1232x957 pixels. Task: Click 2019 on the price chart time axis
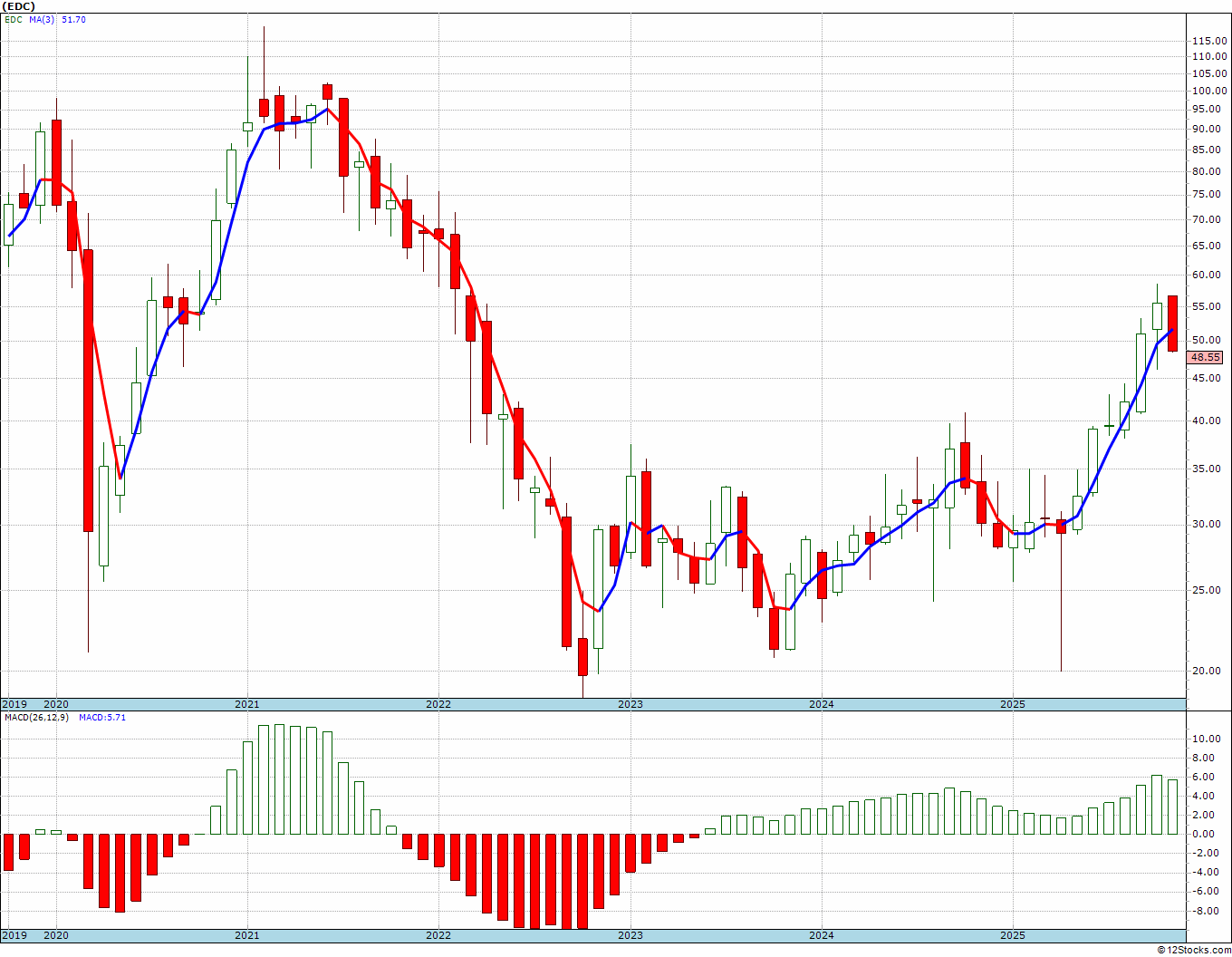point(14,704)
